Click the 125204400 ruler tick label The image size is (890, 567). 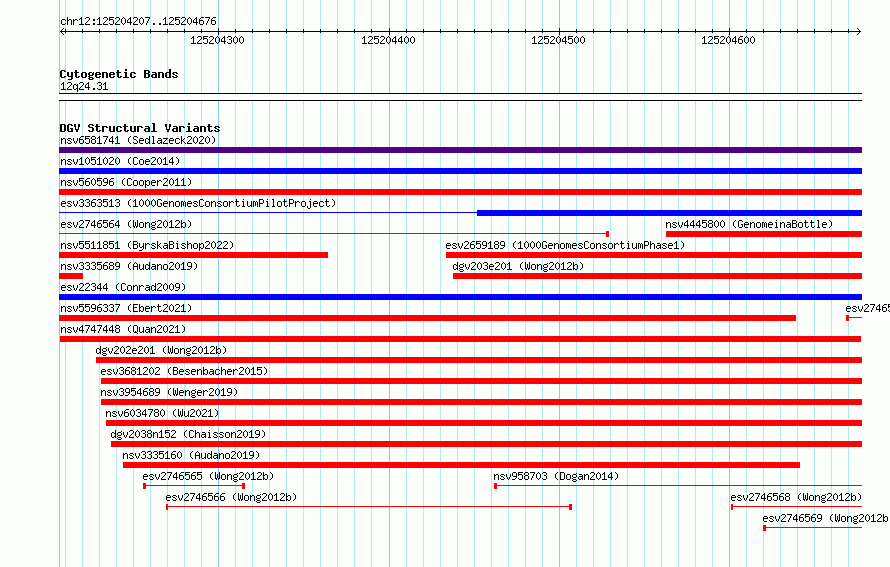coord(388,40)
